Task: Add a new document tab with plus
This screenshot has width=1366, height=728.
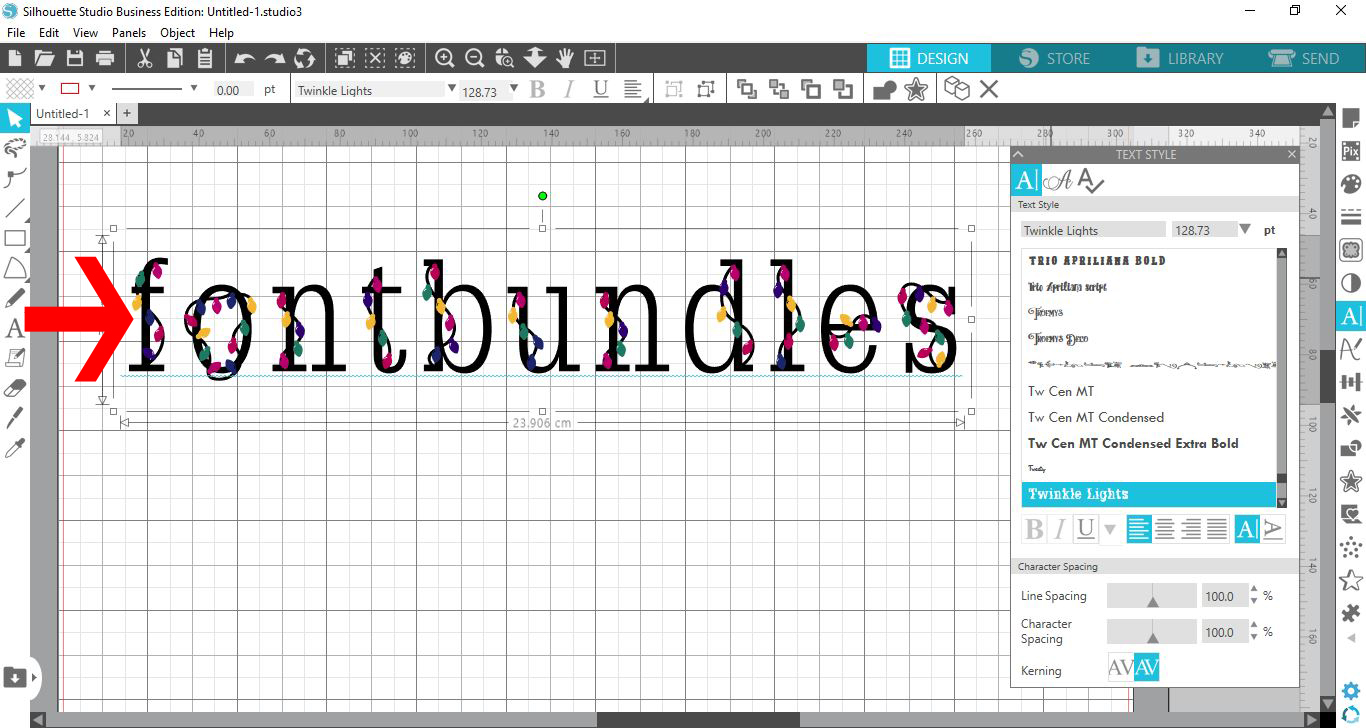Action: point(127,113)
